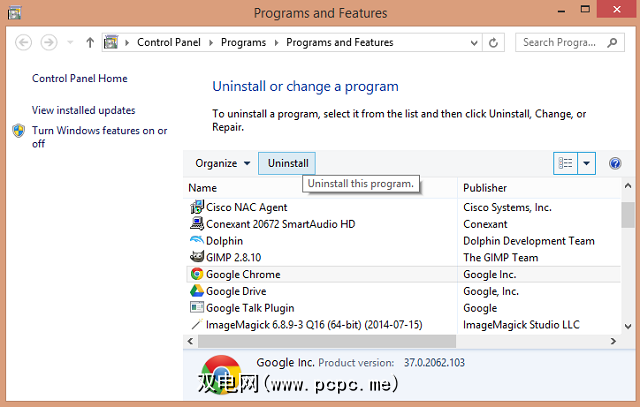This screenshot has height=407, width=640.
Task: Select Dolphin program name
Action: click(x=224, y=241)
